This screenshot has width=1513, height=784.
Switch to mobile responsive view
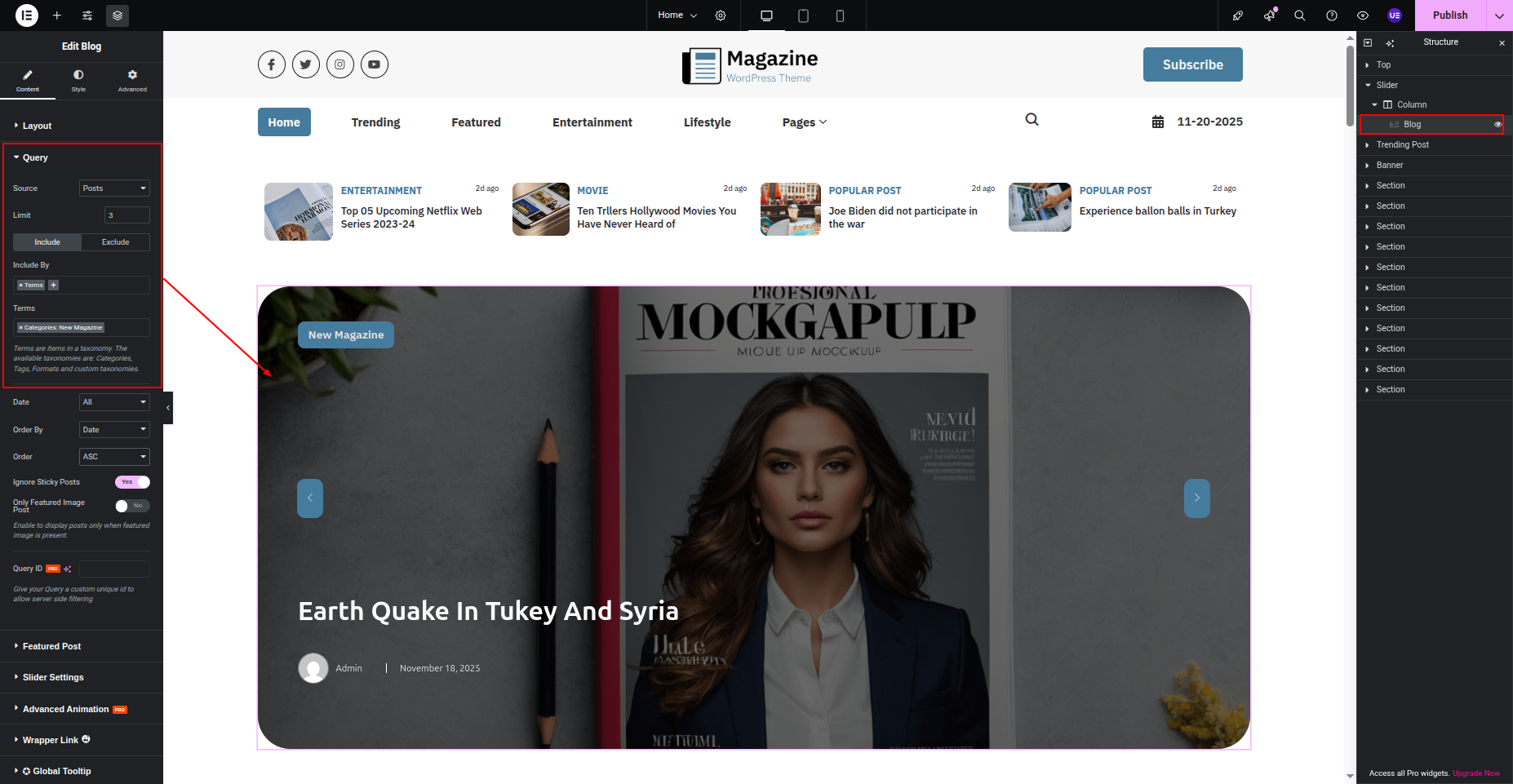coord(840,16)
